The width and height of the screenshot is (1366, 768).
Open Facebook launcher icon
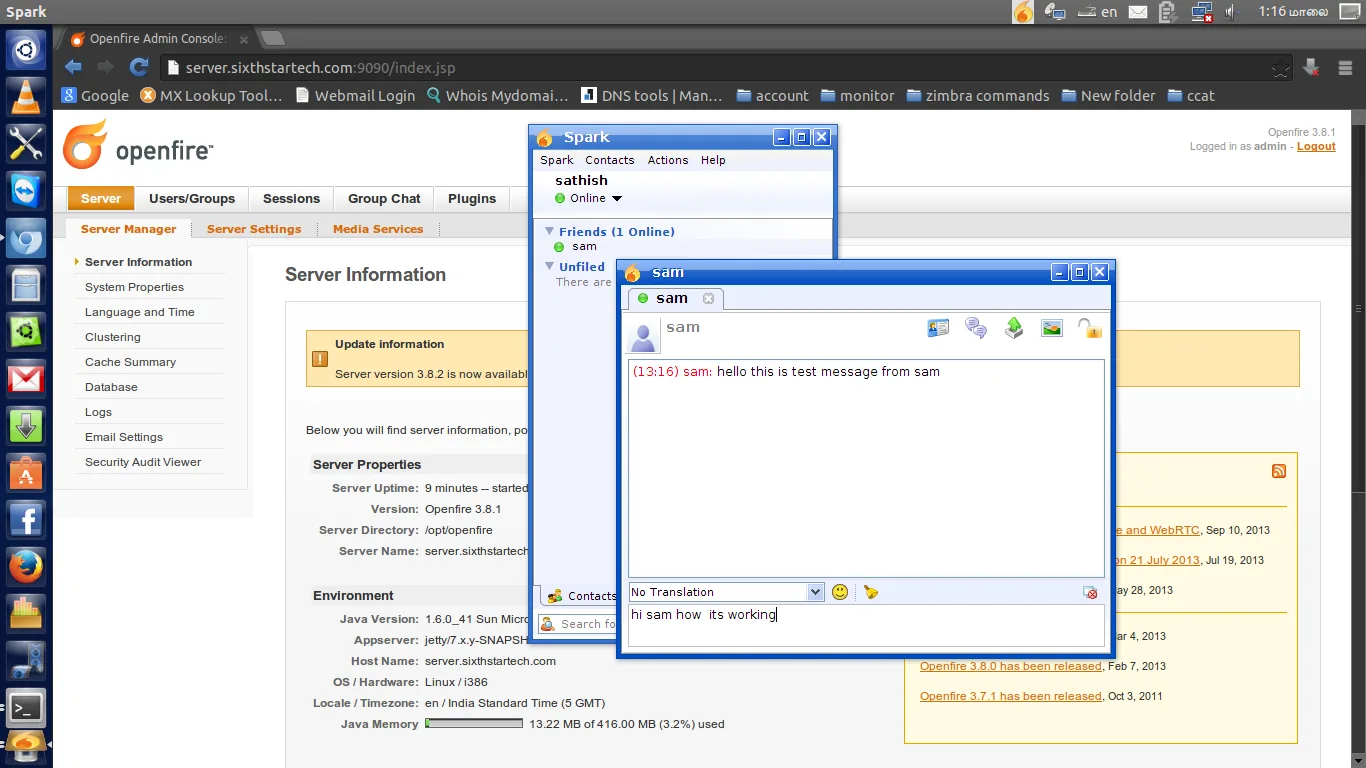[26, 520]
